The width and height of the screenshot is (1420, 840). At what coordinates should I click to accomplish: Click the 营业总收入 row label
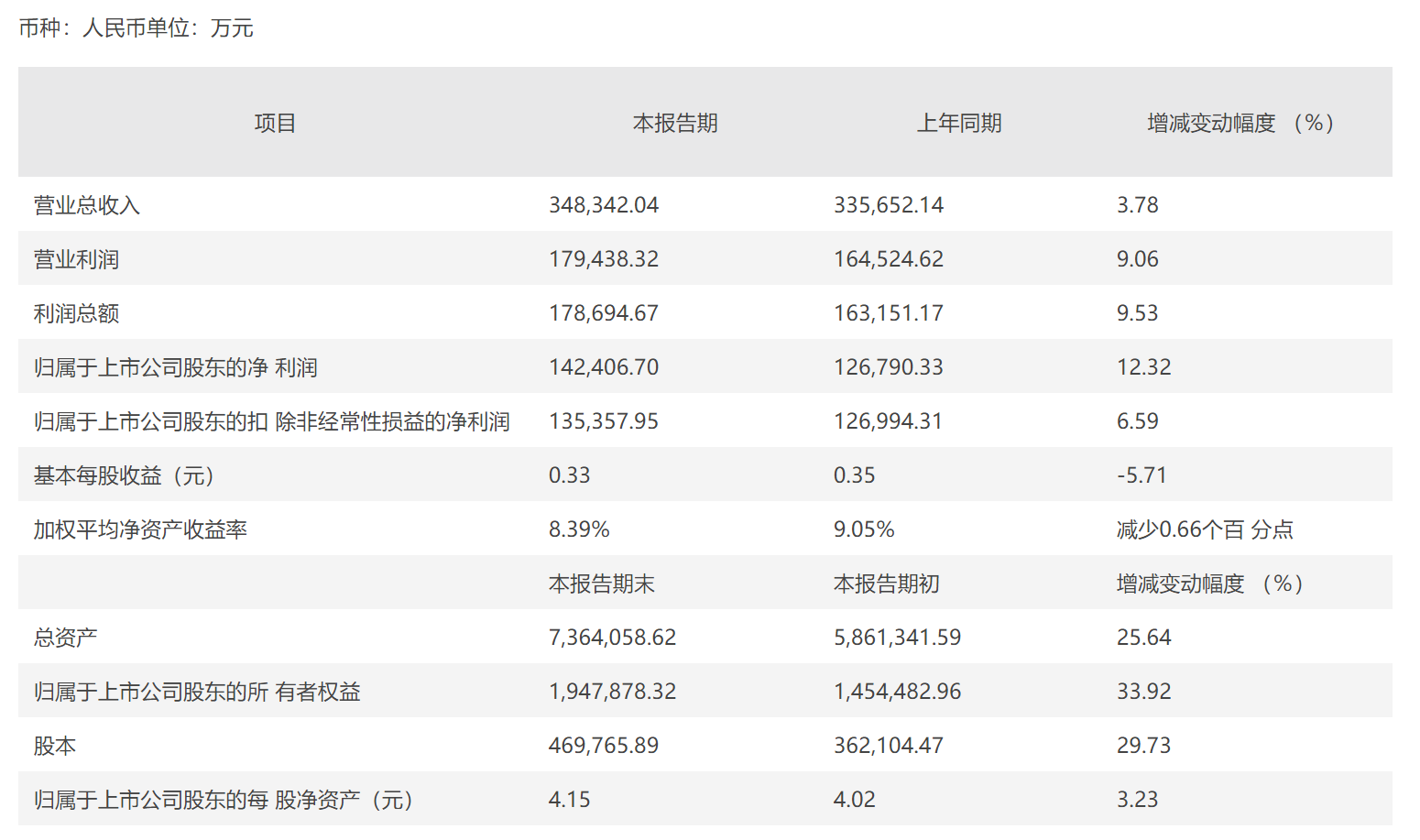tap(87, 205)
